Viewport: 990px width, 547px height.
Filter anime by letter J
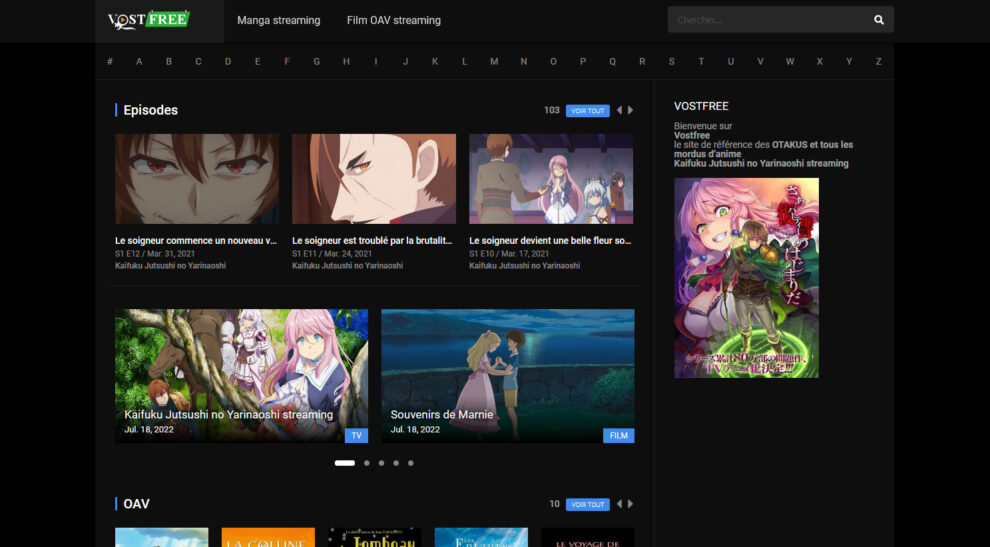[405, 61]
